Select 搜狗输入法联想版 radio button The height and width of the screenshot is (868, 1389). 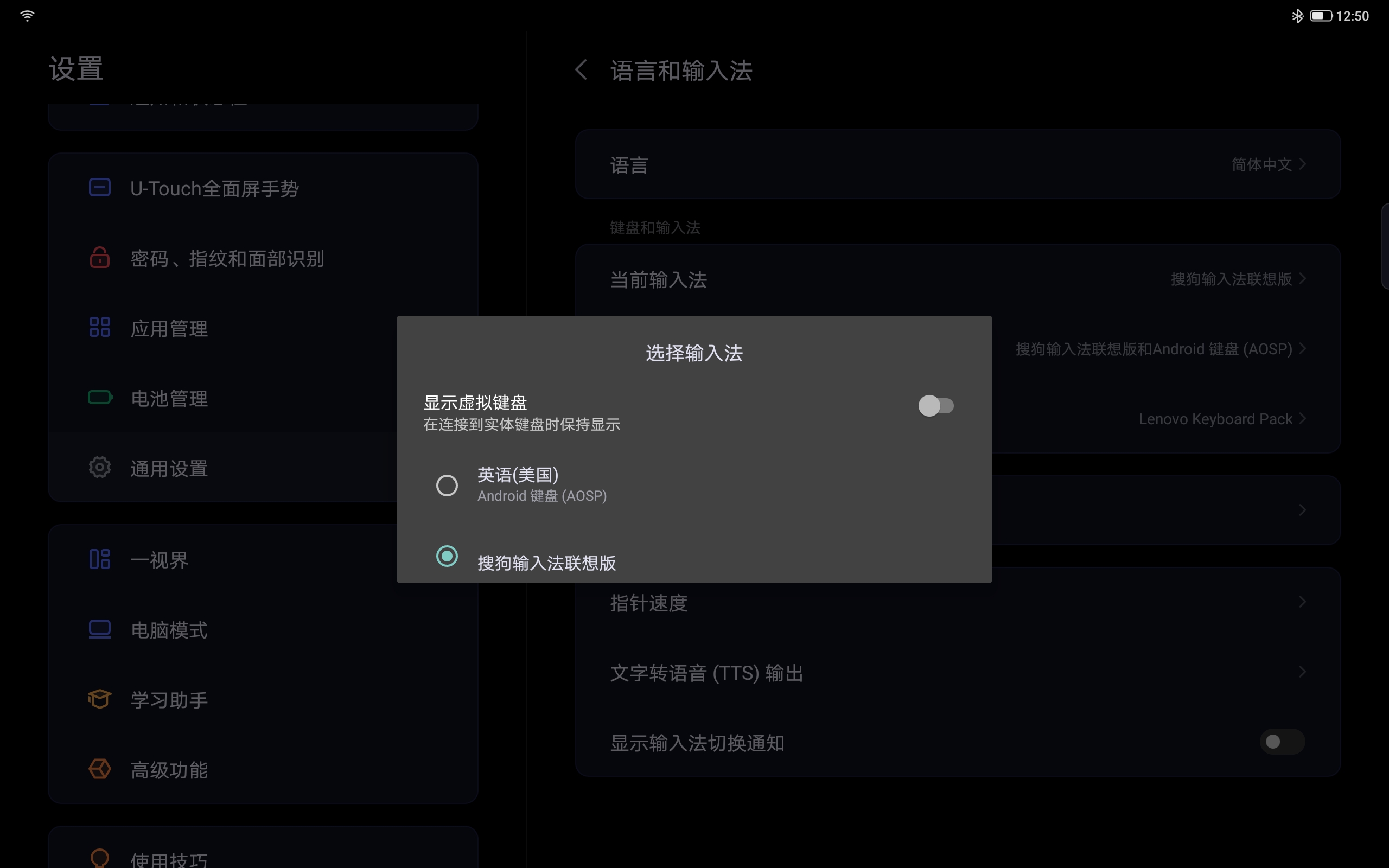(x=447, y=556)
